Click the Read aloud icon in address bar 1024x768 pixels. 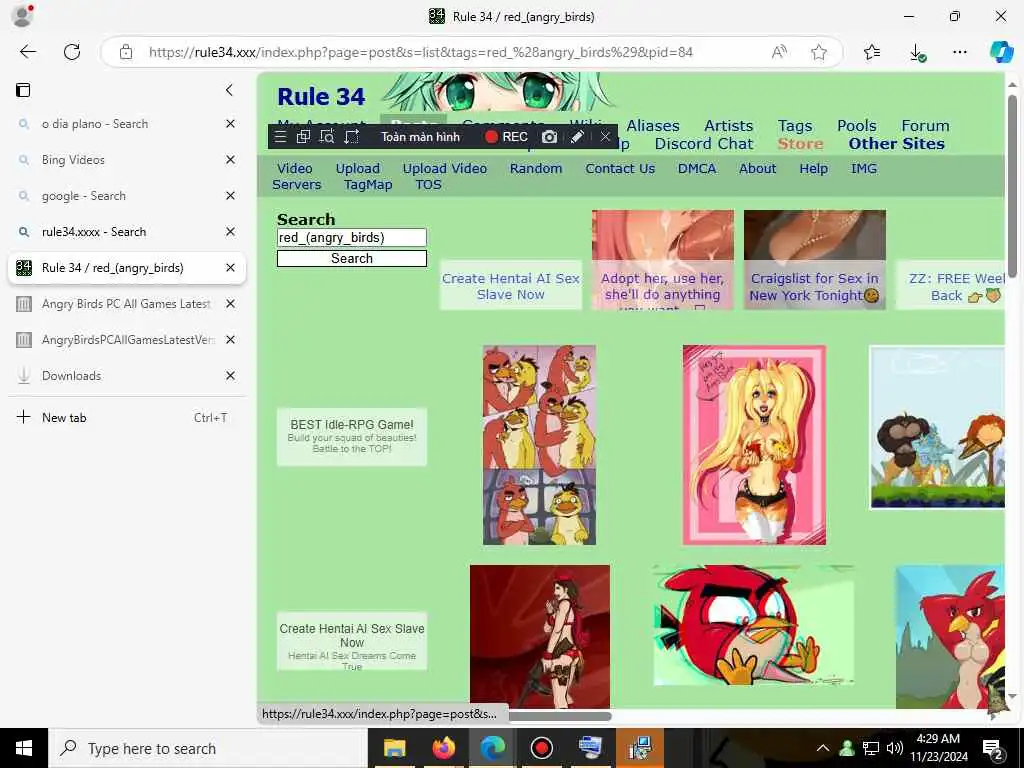click(779, 52)
